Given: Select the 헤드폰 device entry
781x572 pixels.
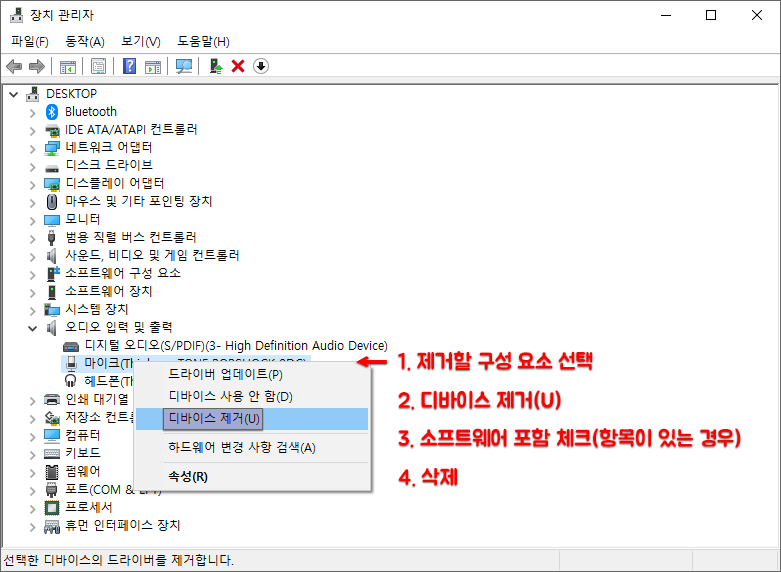Looking at the screenshot, I should coord(109,381).
